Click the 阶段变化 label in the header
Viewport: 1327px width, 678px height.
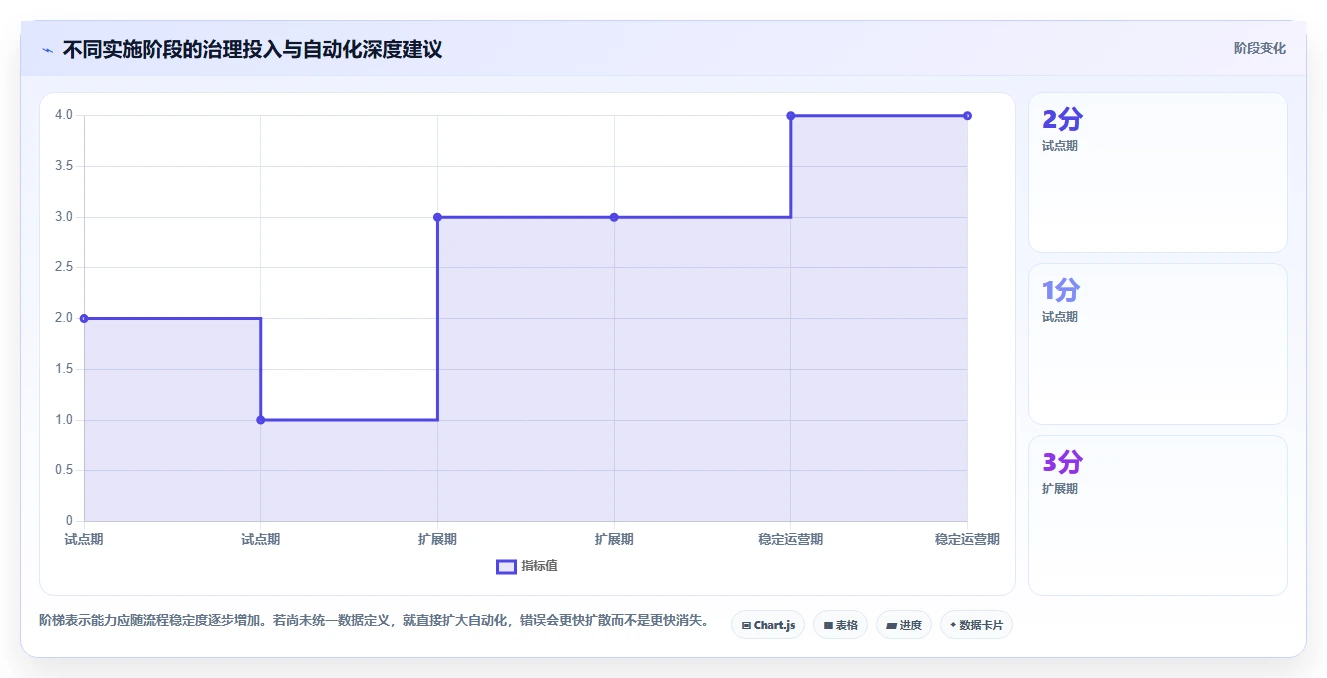pos(1259,48)
